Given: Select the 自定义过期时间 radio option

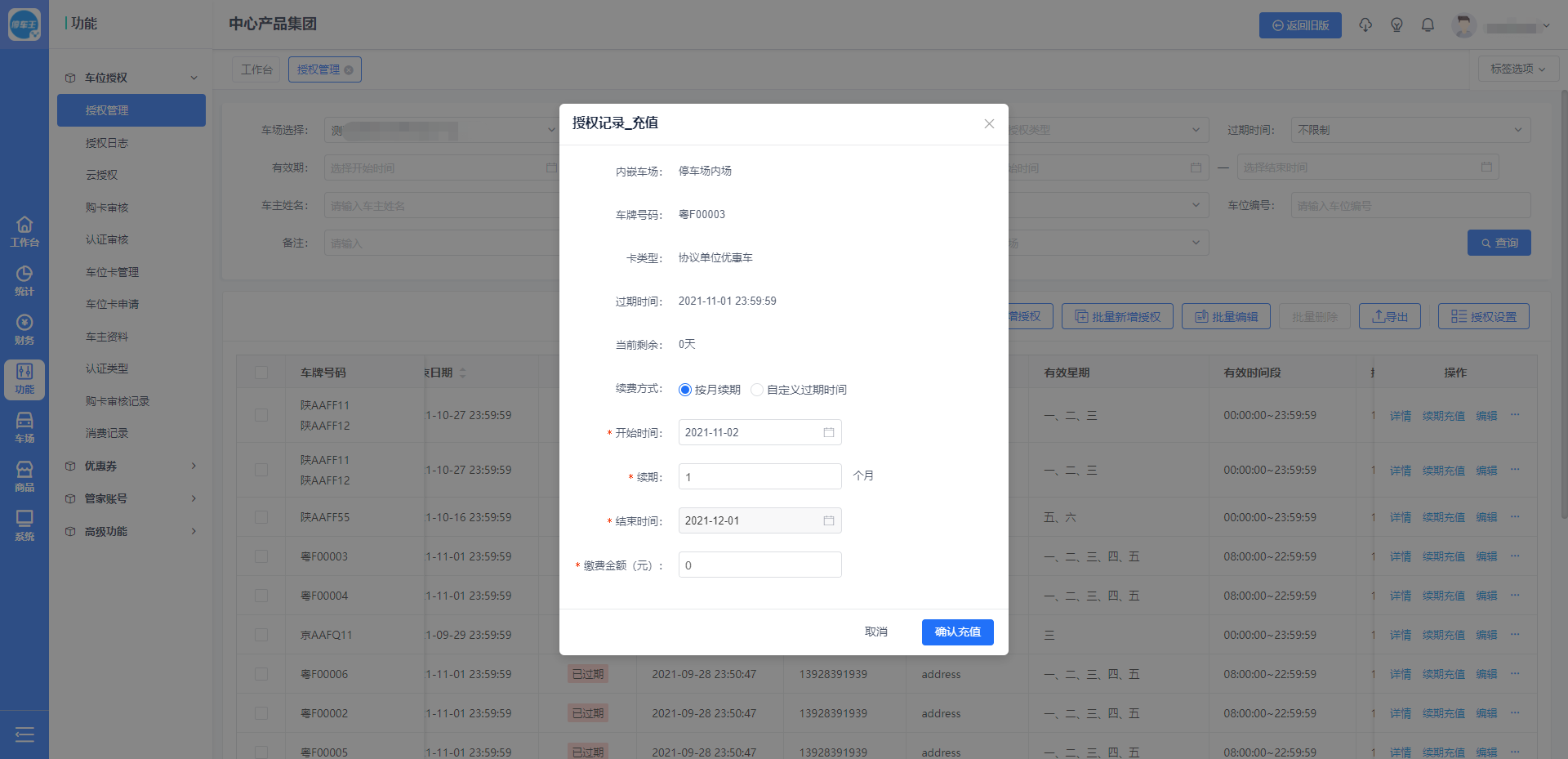Looking at the screenshot, I should point(757,390).
